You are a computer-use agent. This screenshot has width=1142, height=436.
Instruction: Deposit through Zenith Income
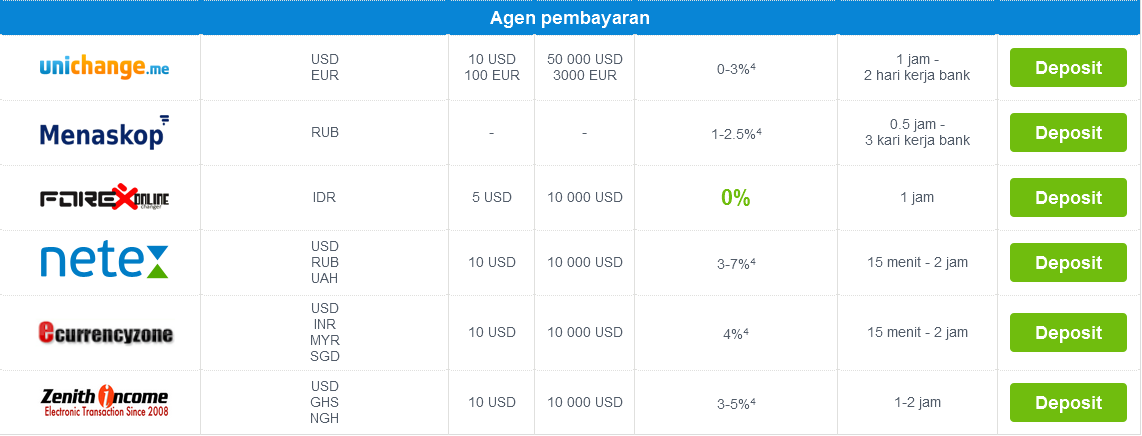pyautogui.click(x=1068, y=403)
